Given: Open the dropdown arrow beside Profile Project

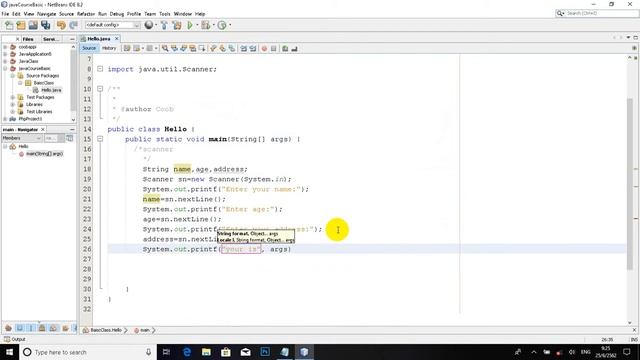Looking at the screenshot, I should (230, 25).
